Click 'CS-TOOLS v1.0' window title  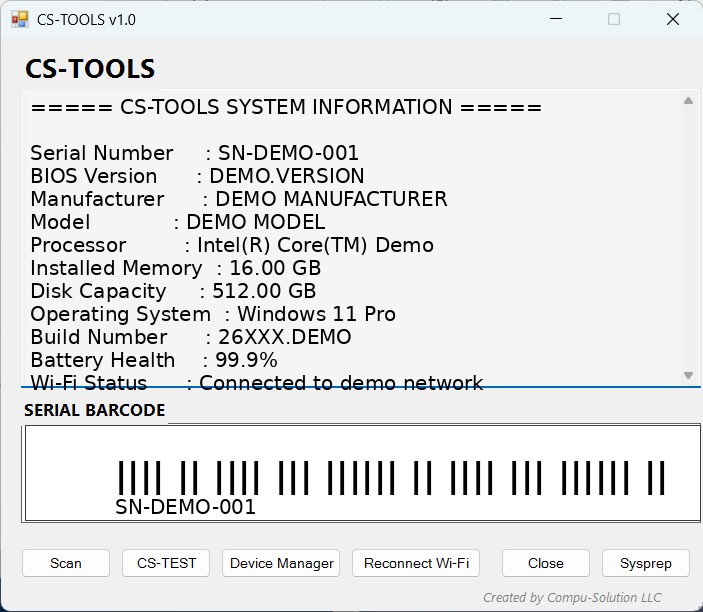pyautogui.click(x=86, y=20)
